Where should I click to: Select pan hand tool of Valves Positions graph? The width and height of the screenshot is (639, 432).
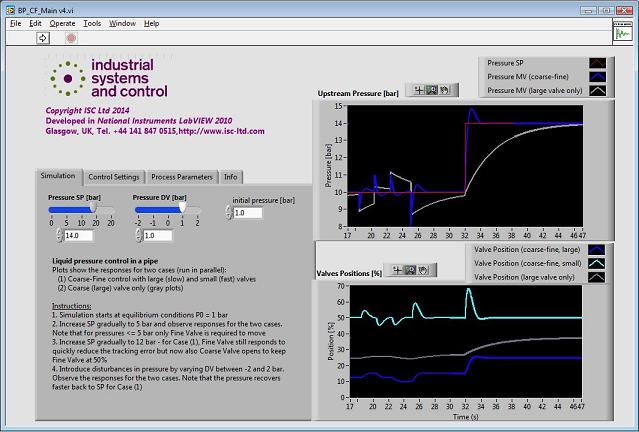click(x=423, y=270)
